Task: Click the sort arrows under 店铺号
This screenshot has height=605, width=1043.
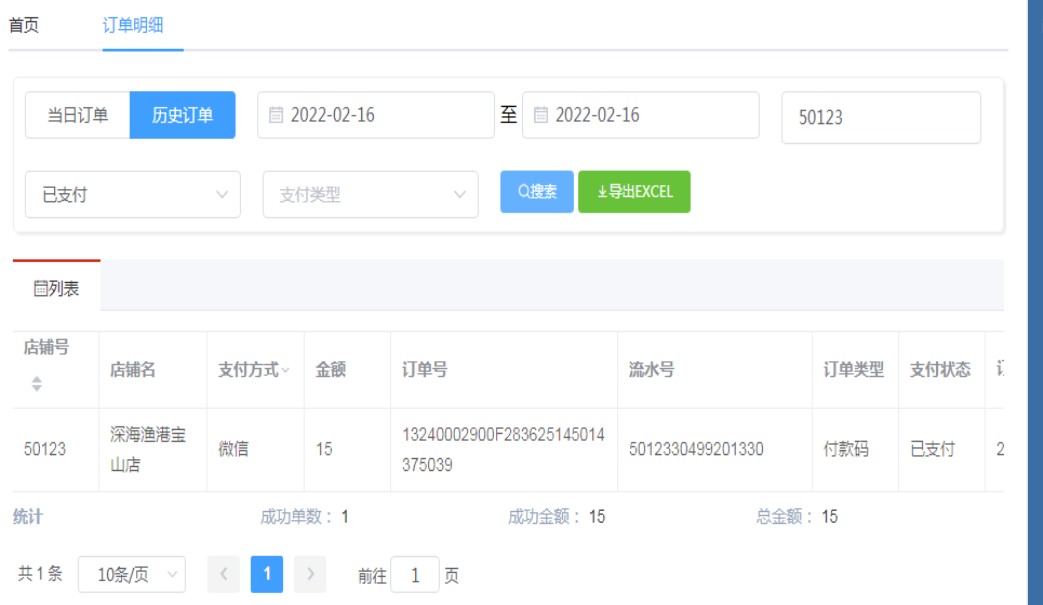Action: pos(37,383)
